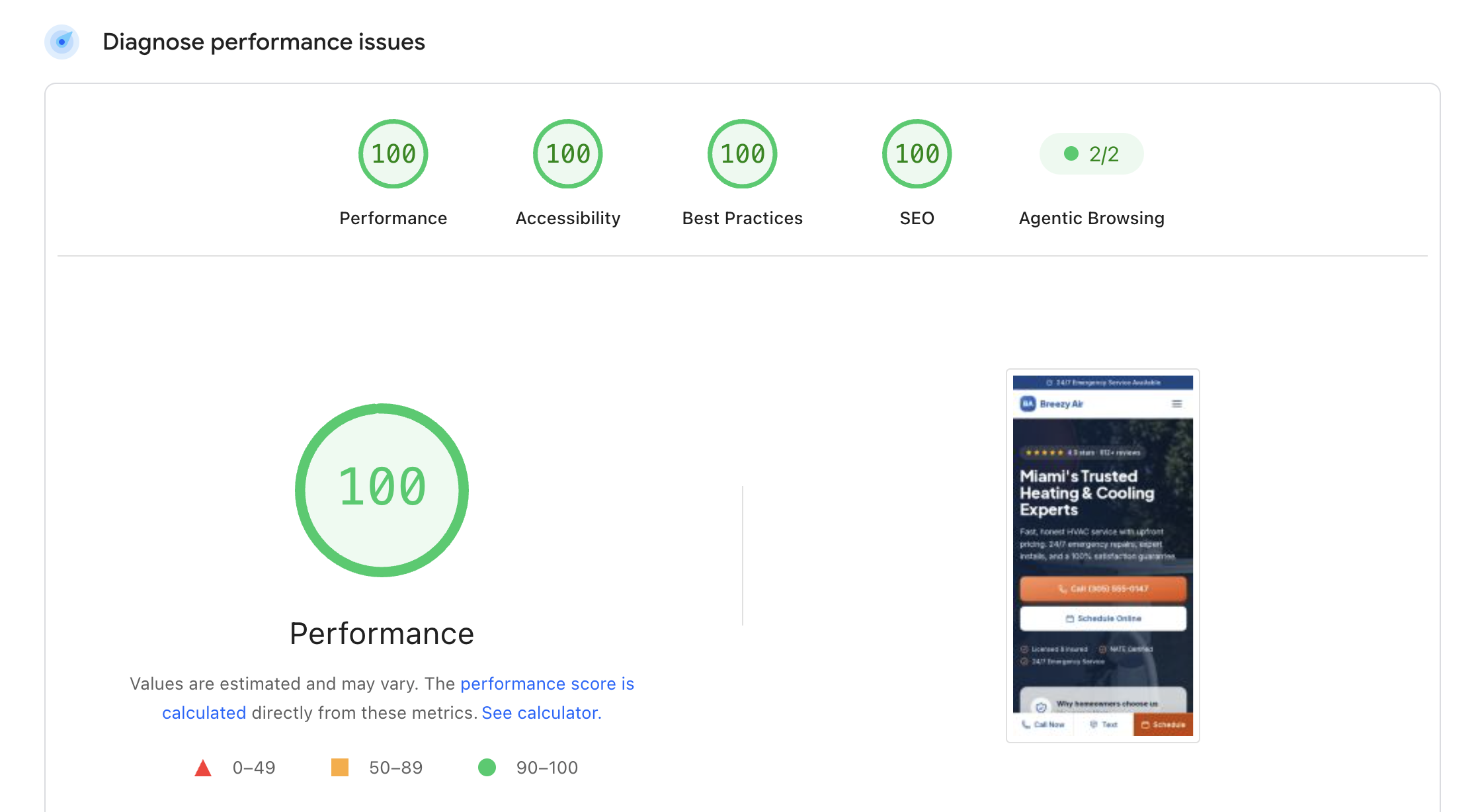1476x812 pixels.
Task: Select the Best Practices score gauge
Action: (x=743, y=154)
